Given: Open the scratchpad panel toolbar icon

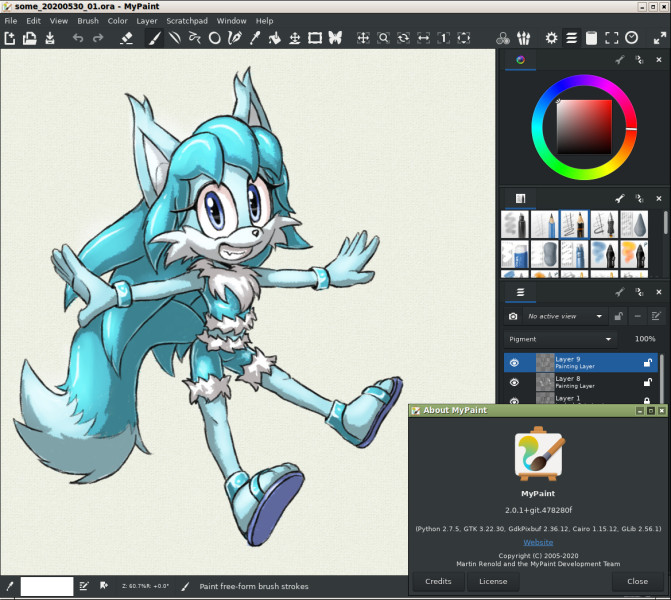Looking at the screenshot, I should coord(591,38).
